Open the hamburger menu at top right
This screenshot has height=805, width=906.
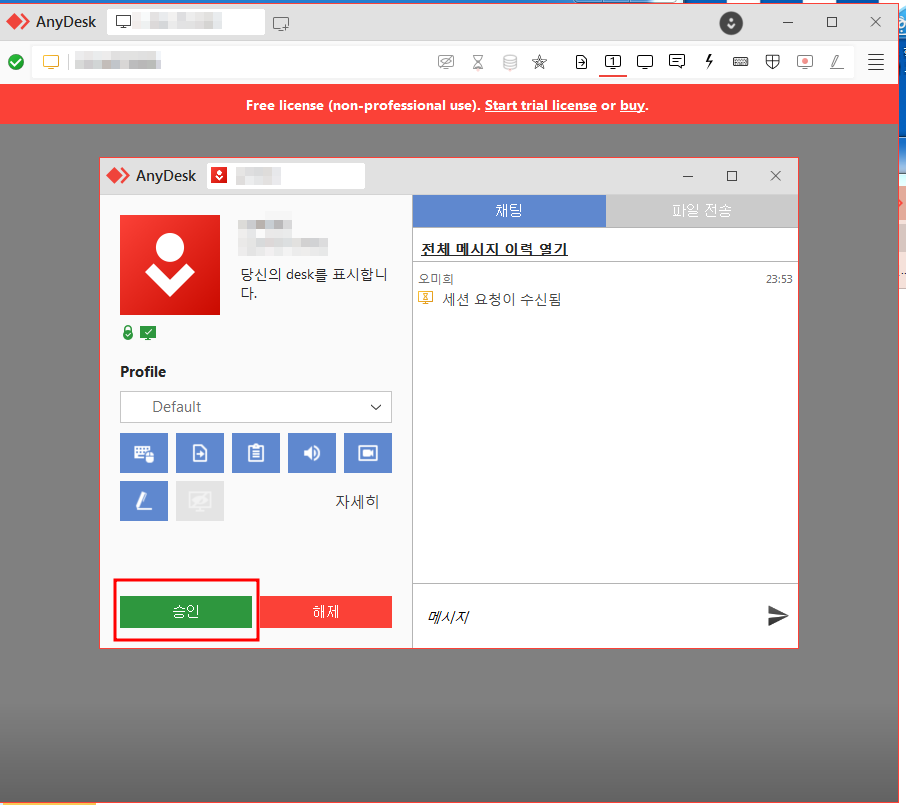[x=875, y=61]
